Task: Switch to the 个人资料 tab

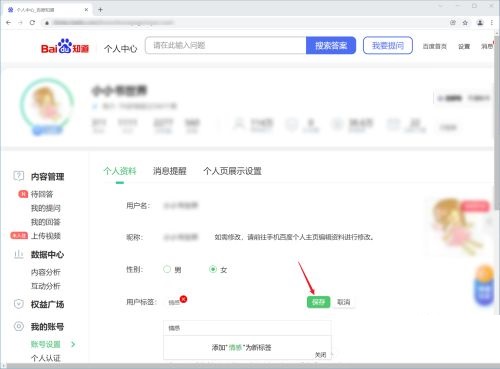Action: pyautogui.click(x=120, y=171)
